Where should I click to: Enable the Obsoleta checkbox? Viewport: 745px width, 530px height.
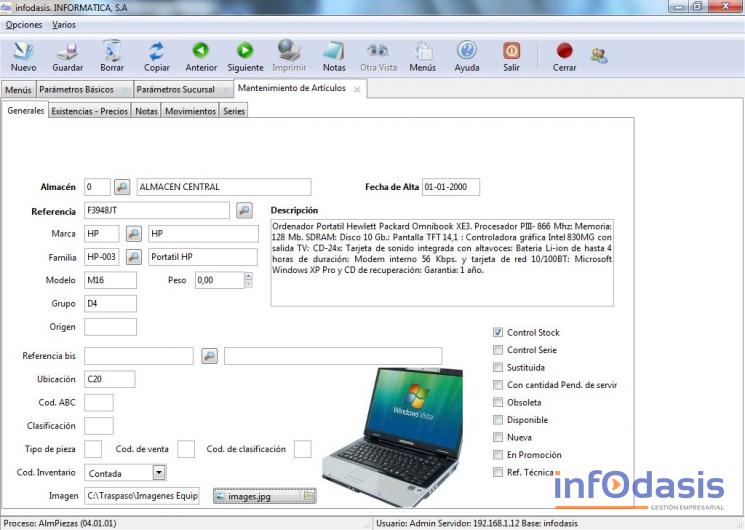tap(498, 402)
